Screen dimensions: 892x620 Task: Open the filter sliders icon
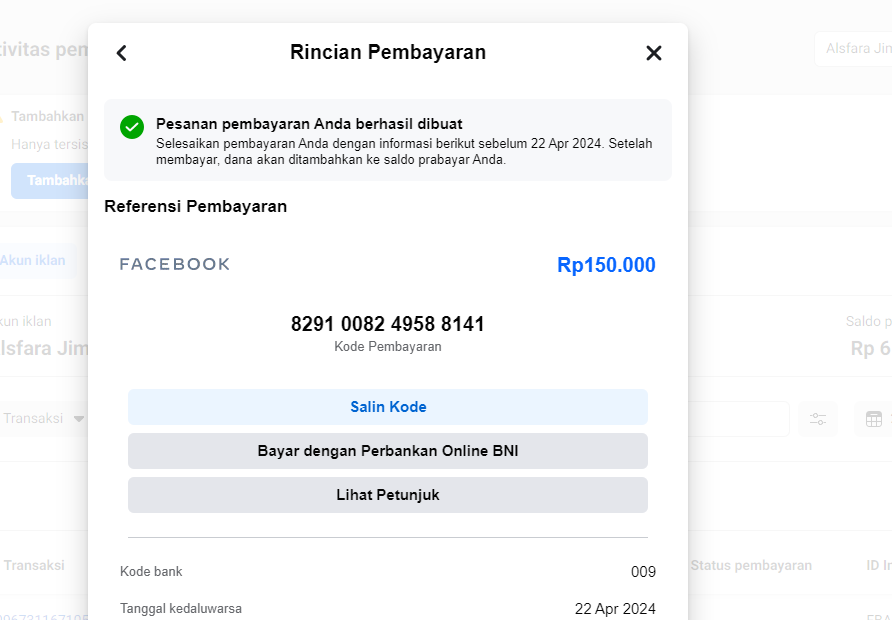818,419
